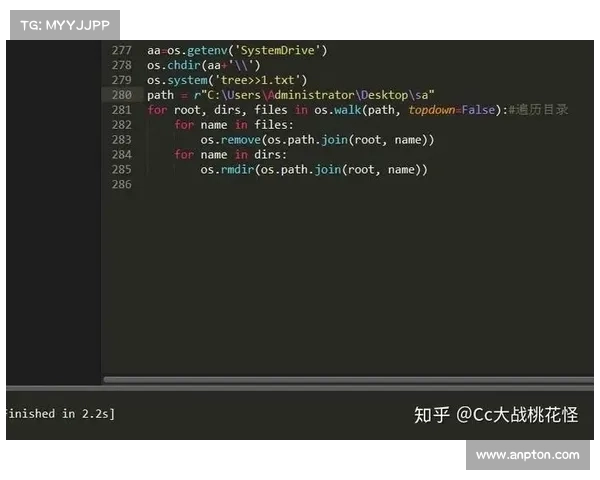The width and height of the screenshot is (600, 480).
Task: Click the os.remove statement
Action: (x=317, y=140)
